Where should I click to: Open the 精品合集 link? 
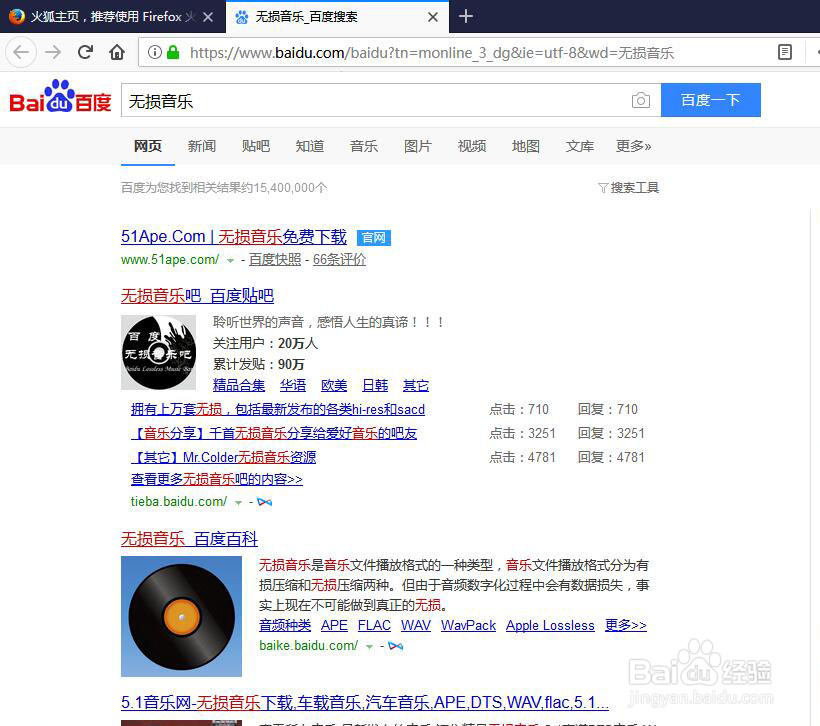(x=239, y=385)
